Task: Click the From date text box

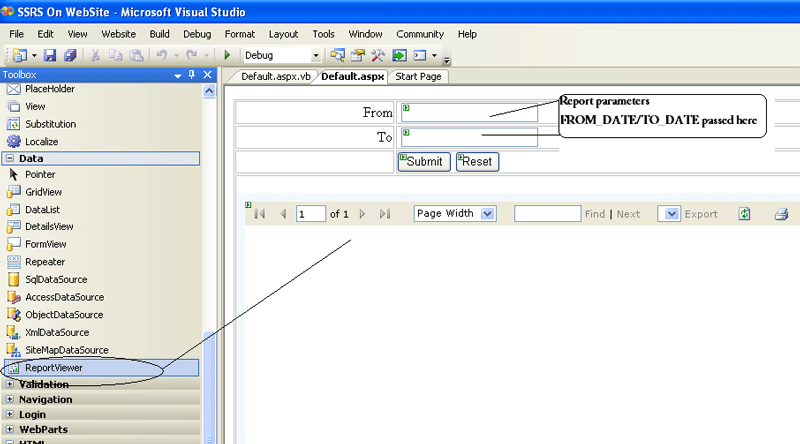Action: click(469, 113)
